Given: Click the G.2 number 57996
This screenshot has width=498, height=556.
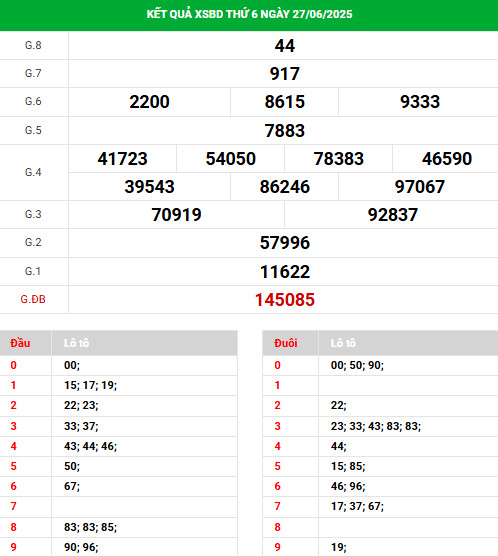Looking at the screenshot, I should (284, 243).
